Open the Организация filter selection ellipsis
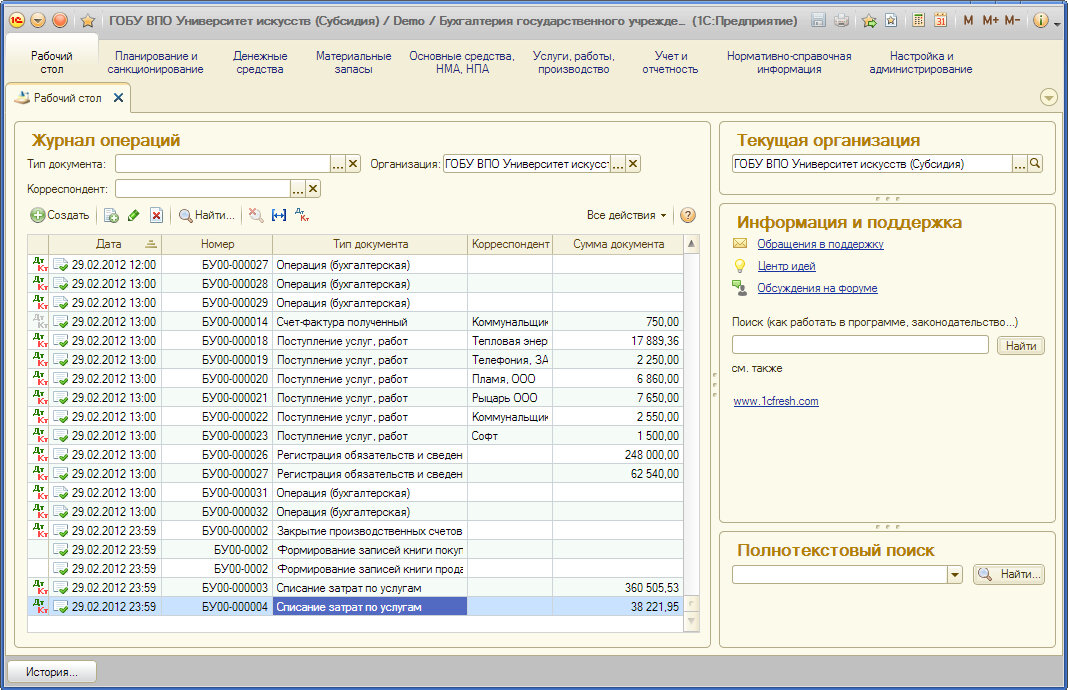Screen dimensions: 1068x690 tap(618, 163)
